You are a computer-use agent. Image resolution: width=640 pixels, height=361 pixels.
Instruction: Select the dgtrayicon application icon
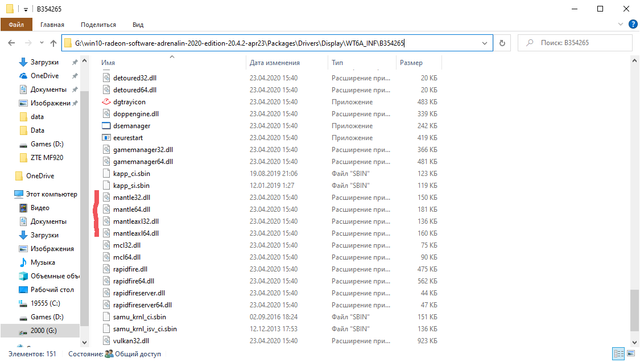[106, 102]
